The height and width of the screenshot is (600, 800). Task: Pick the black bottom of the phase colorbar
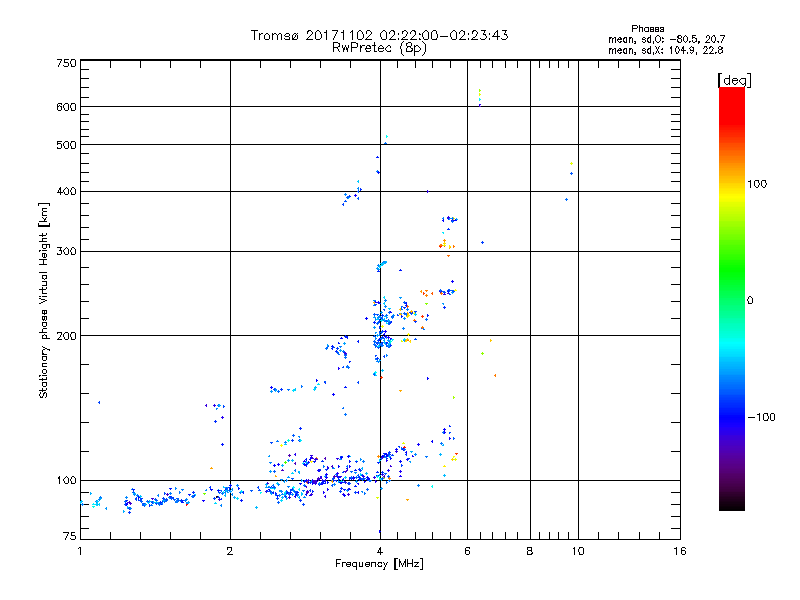pos(732,505)
